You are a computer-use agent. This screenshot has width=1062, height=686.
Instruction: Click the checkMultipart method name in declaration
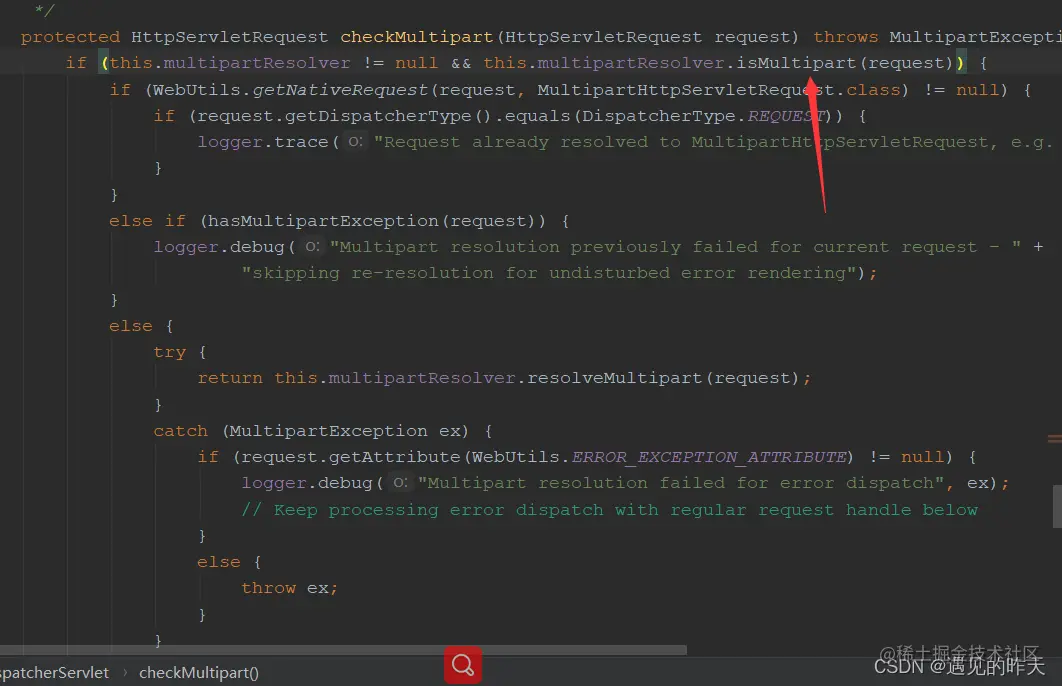(x=417, y=37)
